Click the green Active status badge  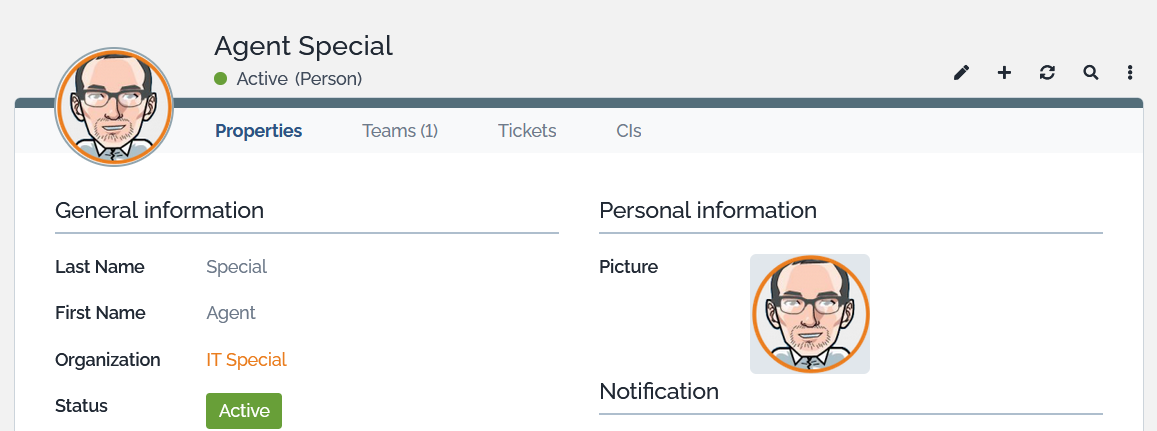click(x=244, y=411)
